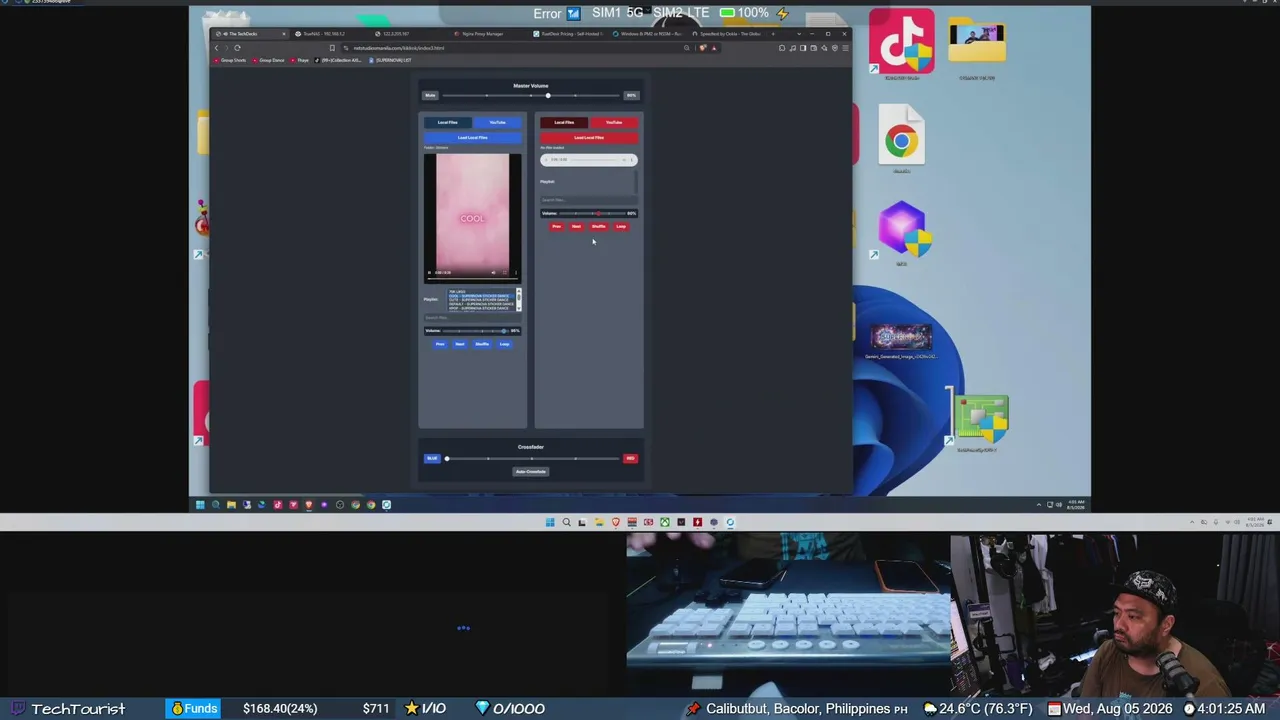Open the tab search dropdown in browser
This screenshot has width=1280, height=720.
click(x=799, y=34)
